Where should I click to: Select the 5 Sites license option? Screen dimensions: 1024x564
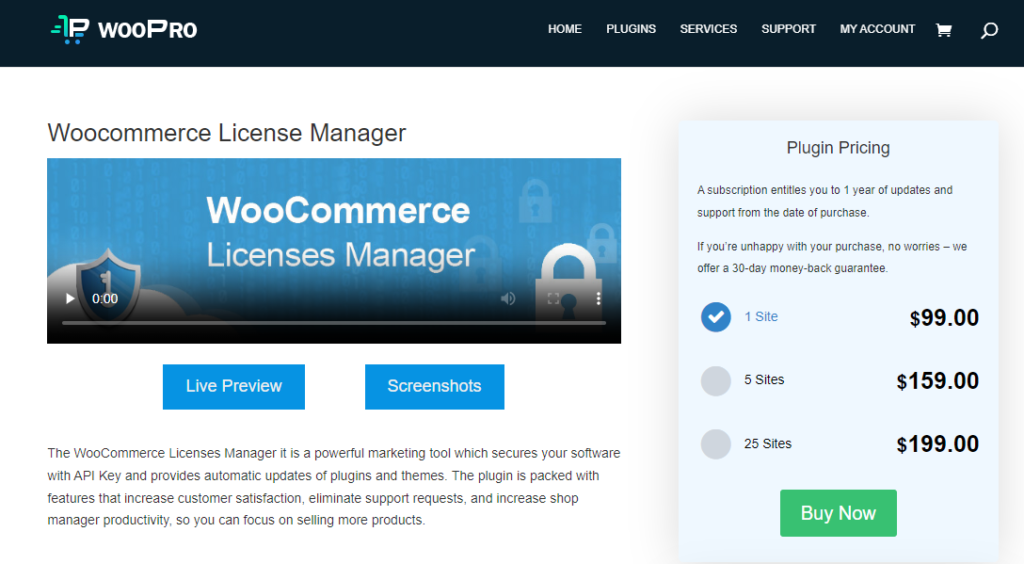click(716, 381)
